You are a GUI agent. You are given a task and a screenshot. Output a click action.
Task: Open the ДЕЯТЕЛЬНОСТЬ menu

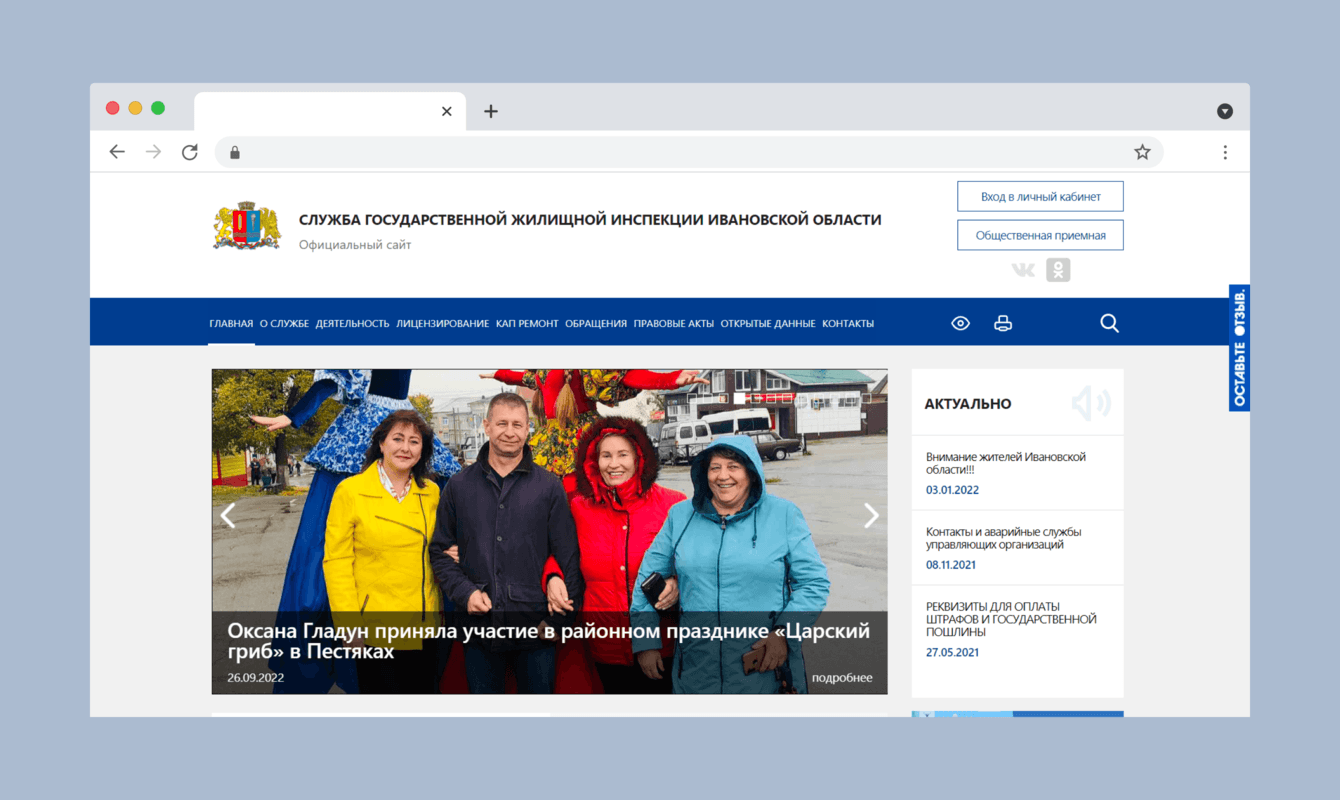(352, 323)
